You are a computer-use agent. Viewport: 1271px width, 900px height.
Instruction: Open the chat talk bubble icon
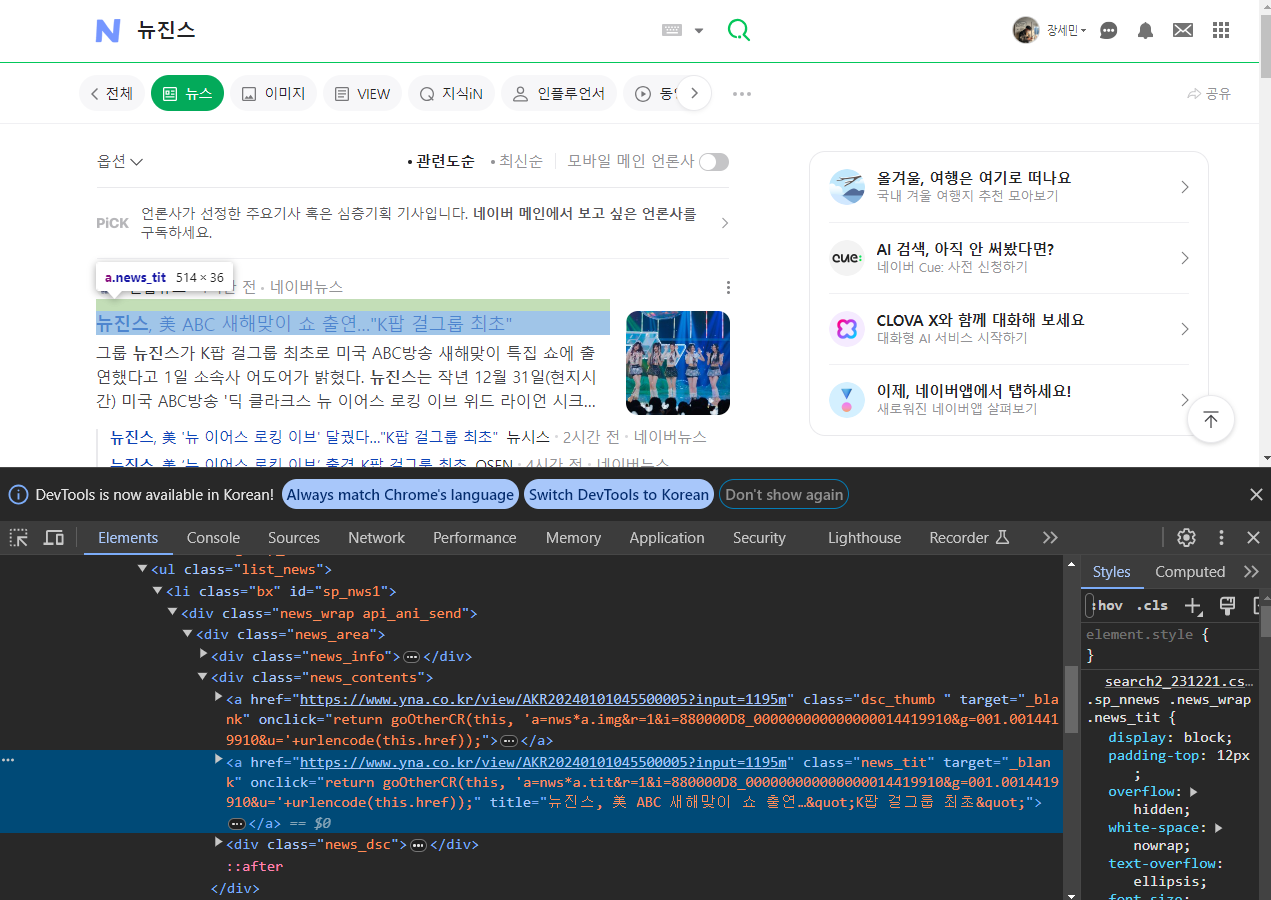coord(1108,30)
